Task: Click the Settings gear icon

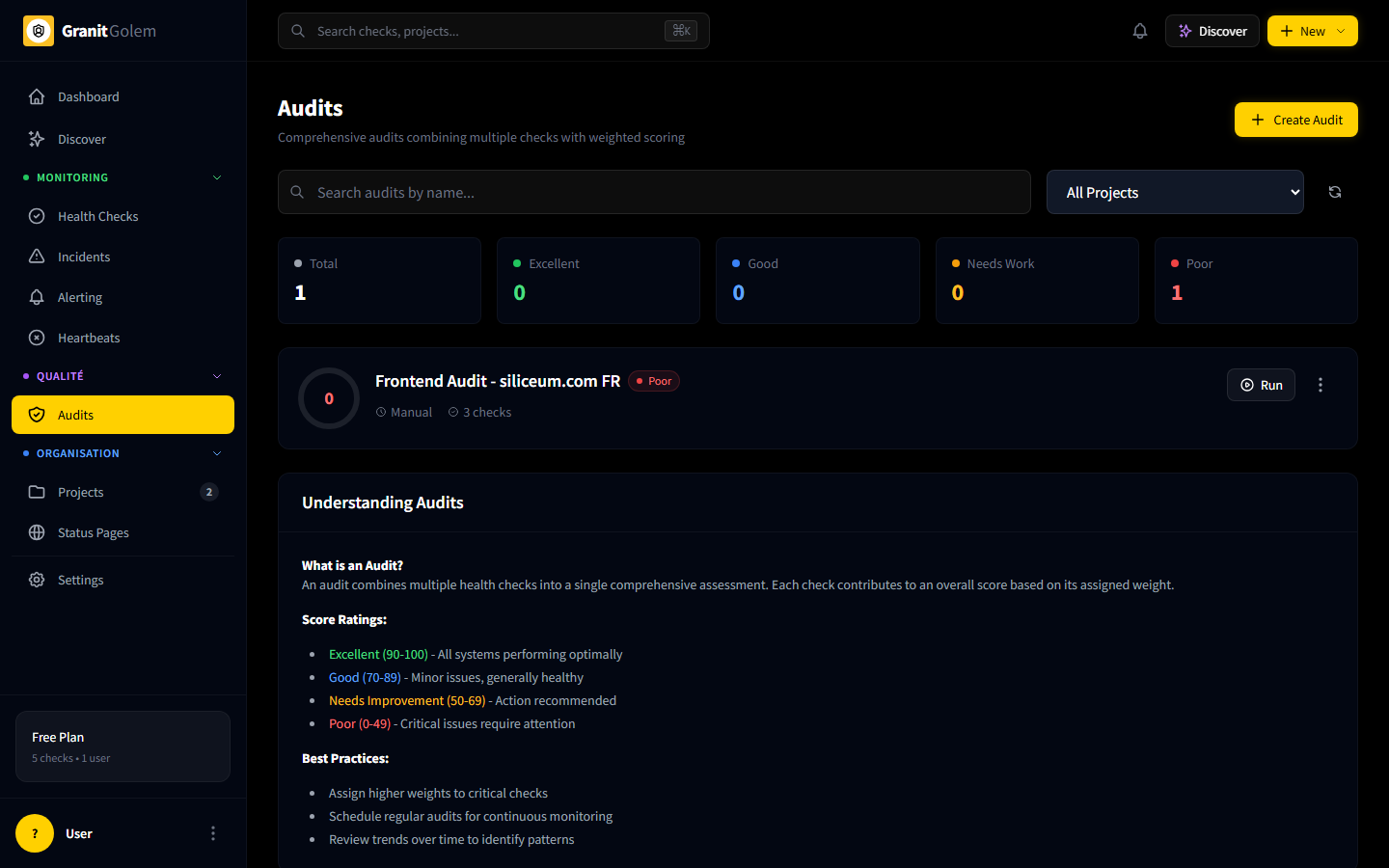Action: (37, 580)
